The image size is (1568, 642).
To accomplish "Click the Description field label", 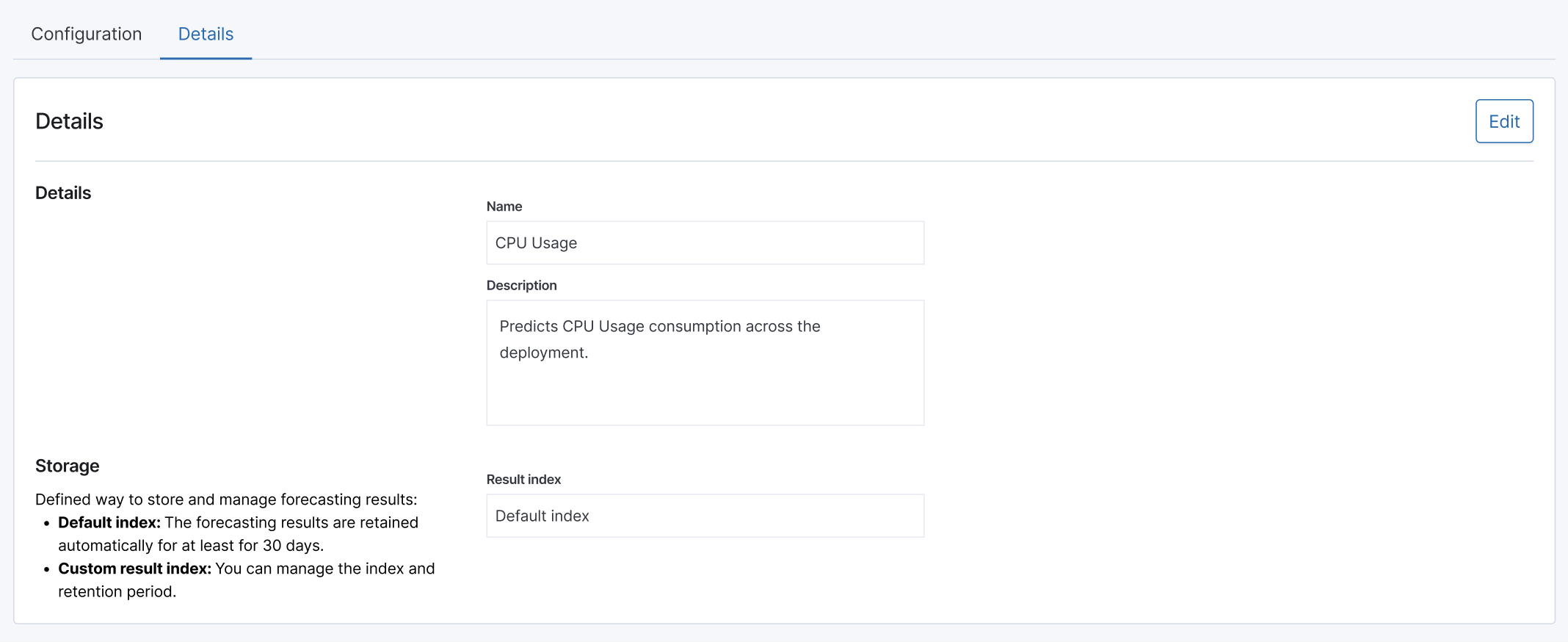I will point(521,285).
